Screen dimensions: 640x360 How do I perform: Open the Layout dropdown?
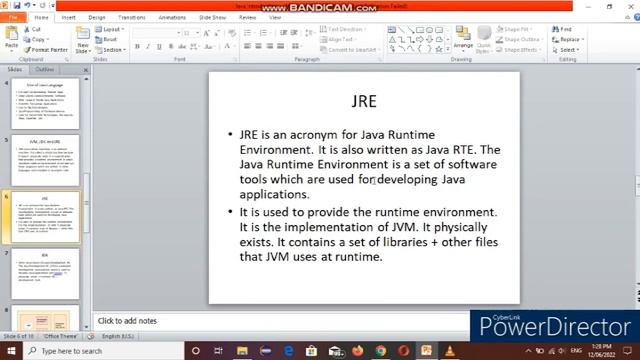click(109, 29)
